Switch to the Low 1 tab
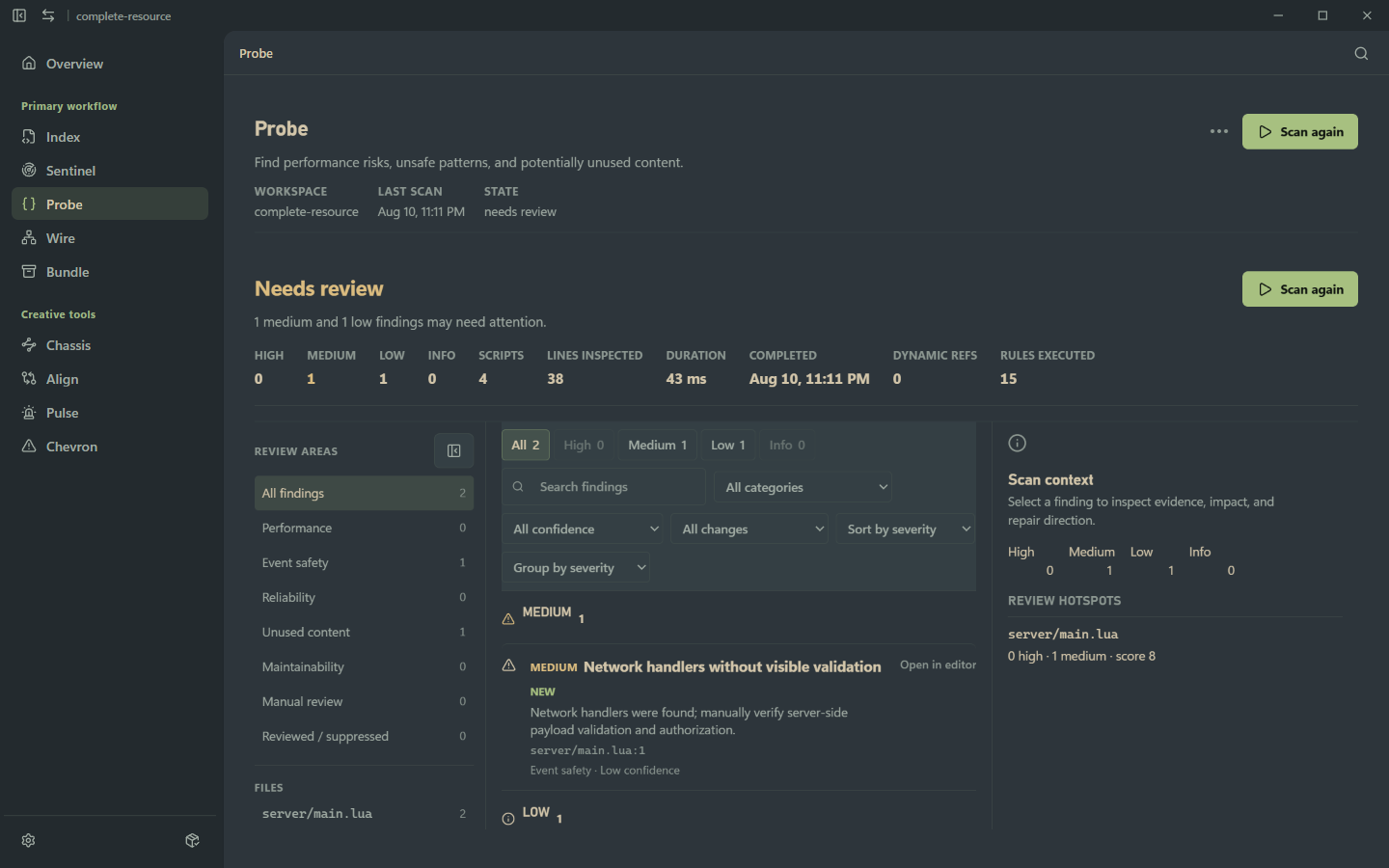1389x868 pixels. point(728,445)
